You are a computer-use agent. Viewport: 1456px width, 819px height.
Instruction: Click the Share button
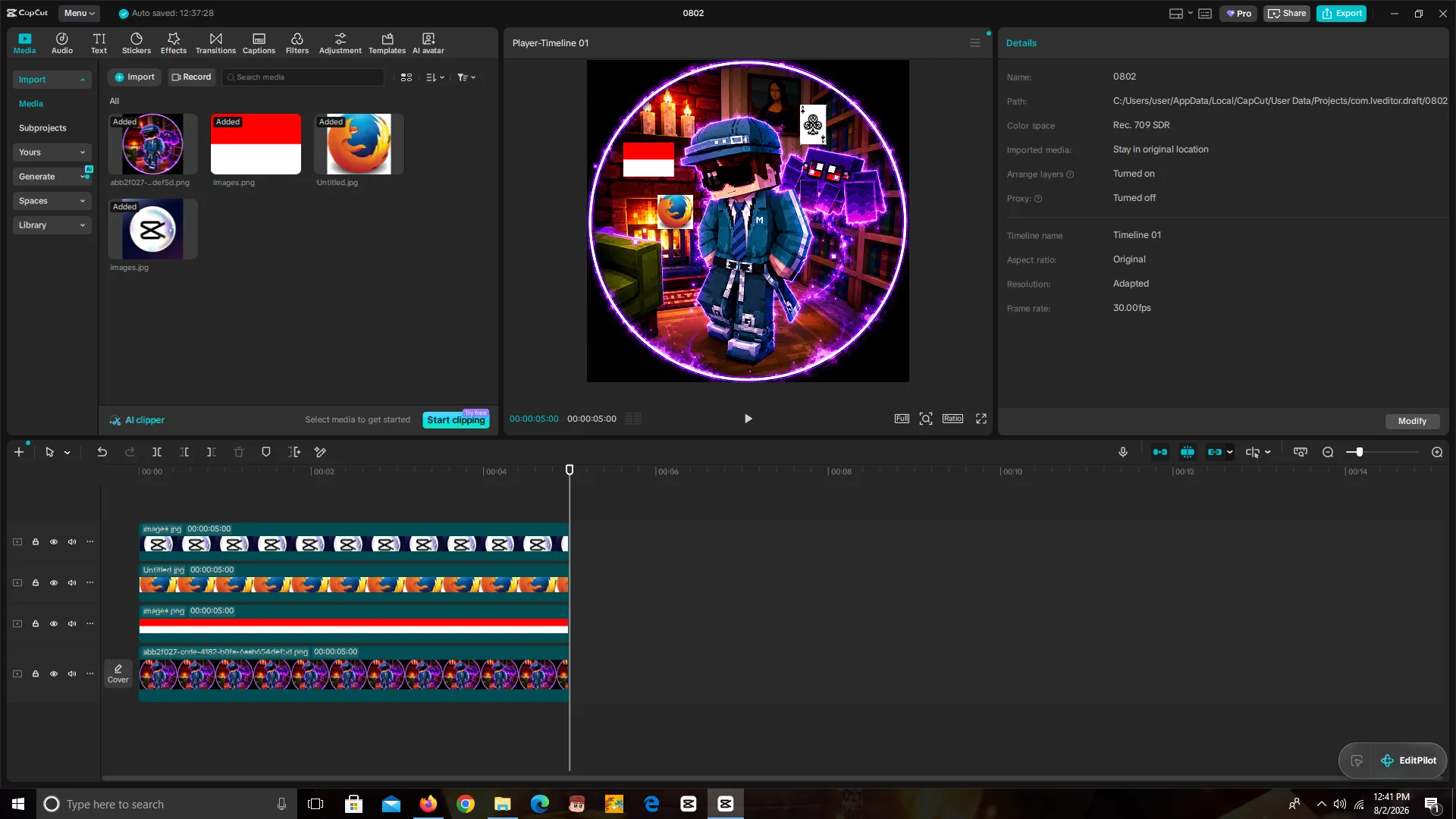click(x=1287, y=14)
